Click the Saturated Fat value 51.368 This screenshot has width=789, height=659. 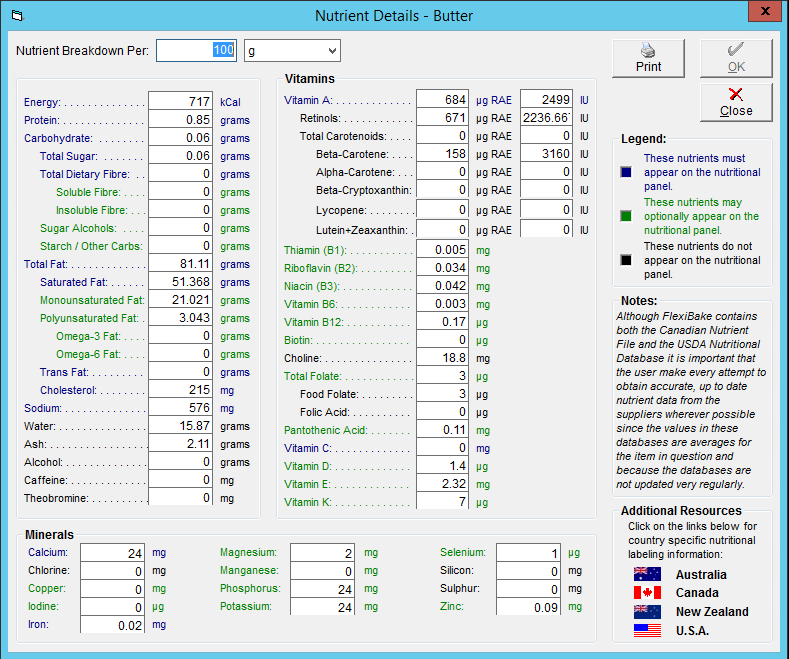click(x=181, y=282)
